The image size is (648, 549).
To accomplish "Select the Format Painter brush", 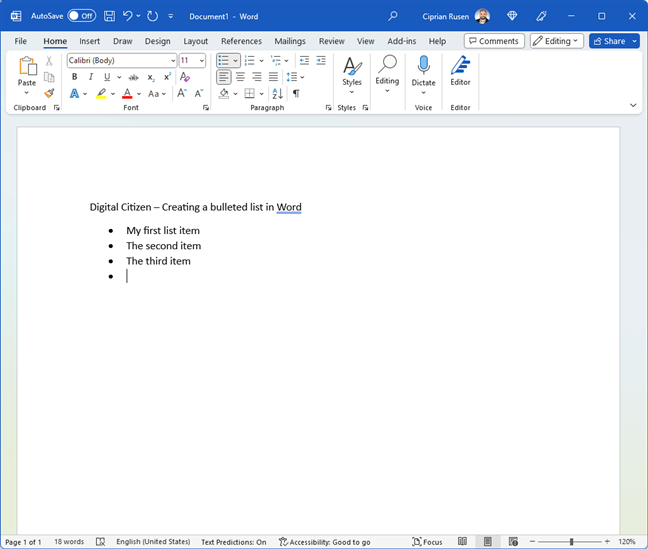I will coord(49,93).
